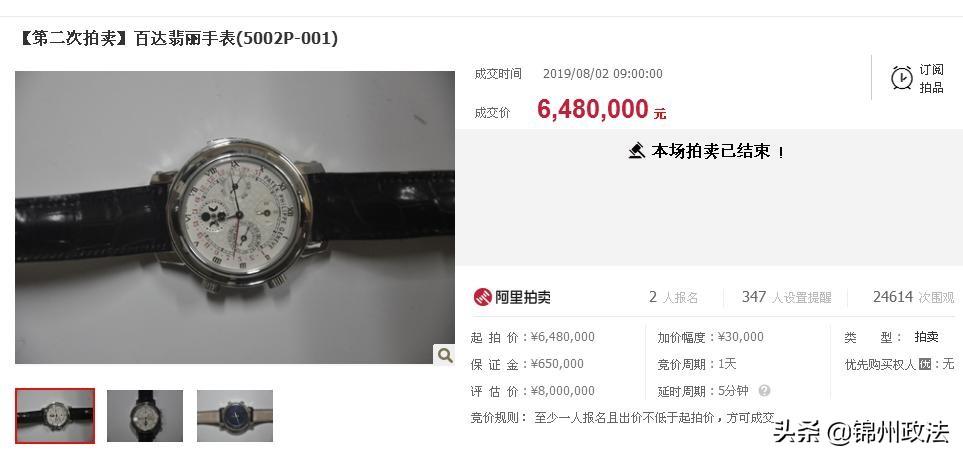This screenshot has width=963, height=458.
Task: Open the main watch product image
Action: pos(235,217)
